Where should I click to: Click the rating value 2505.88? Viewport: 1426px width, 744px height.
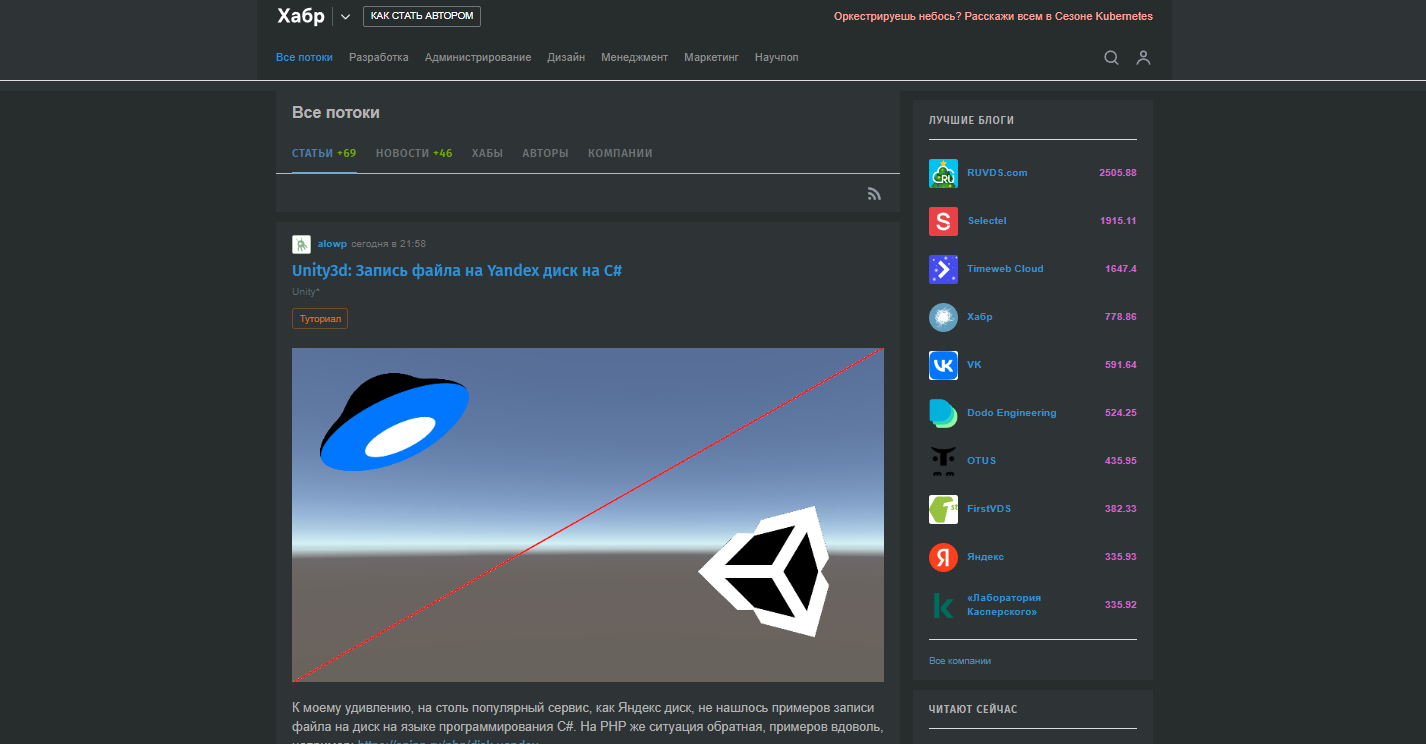tap(1118, 173)
